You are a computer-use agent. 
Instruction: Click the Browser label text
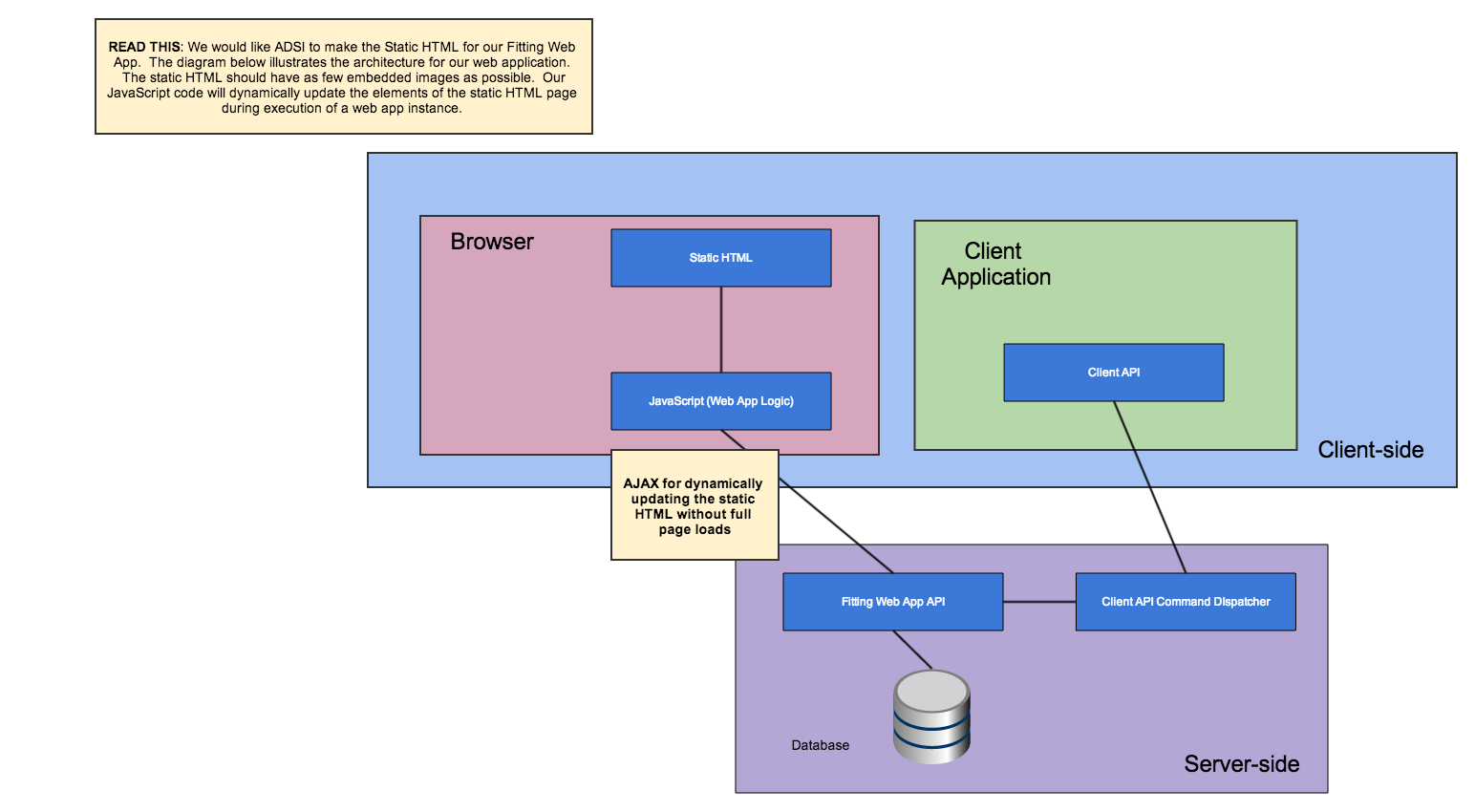point(492,242)
